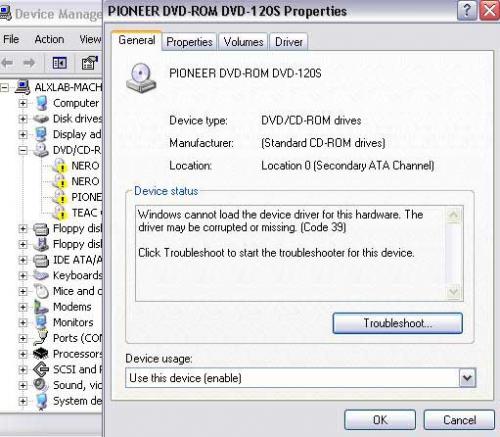The width and height of the screenshot is (500, 437).
Task: Click the device status scrollbar down arrow
Action: point(453,292)
